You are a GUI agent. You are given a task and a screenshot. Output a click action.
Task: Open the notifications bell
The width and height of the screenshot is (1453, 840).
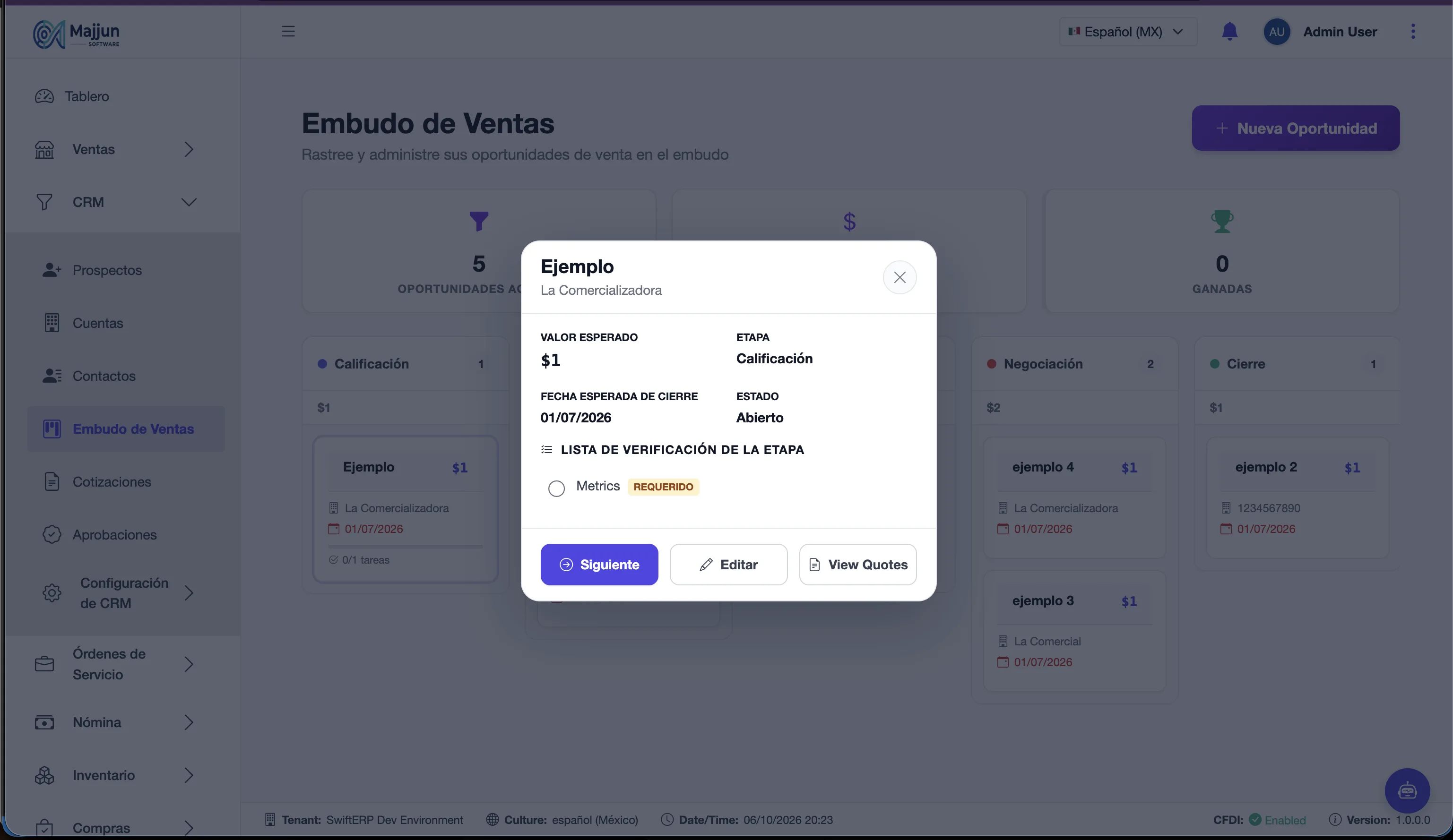[1229, 31]
